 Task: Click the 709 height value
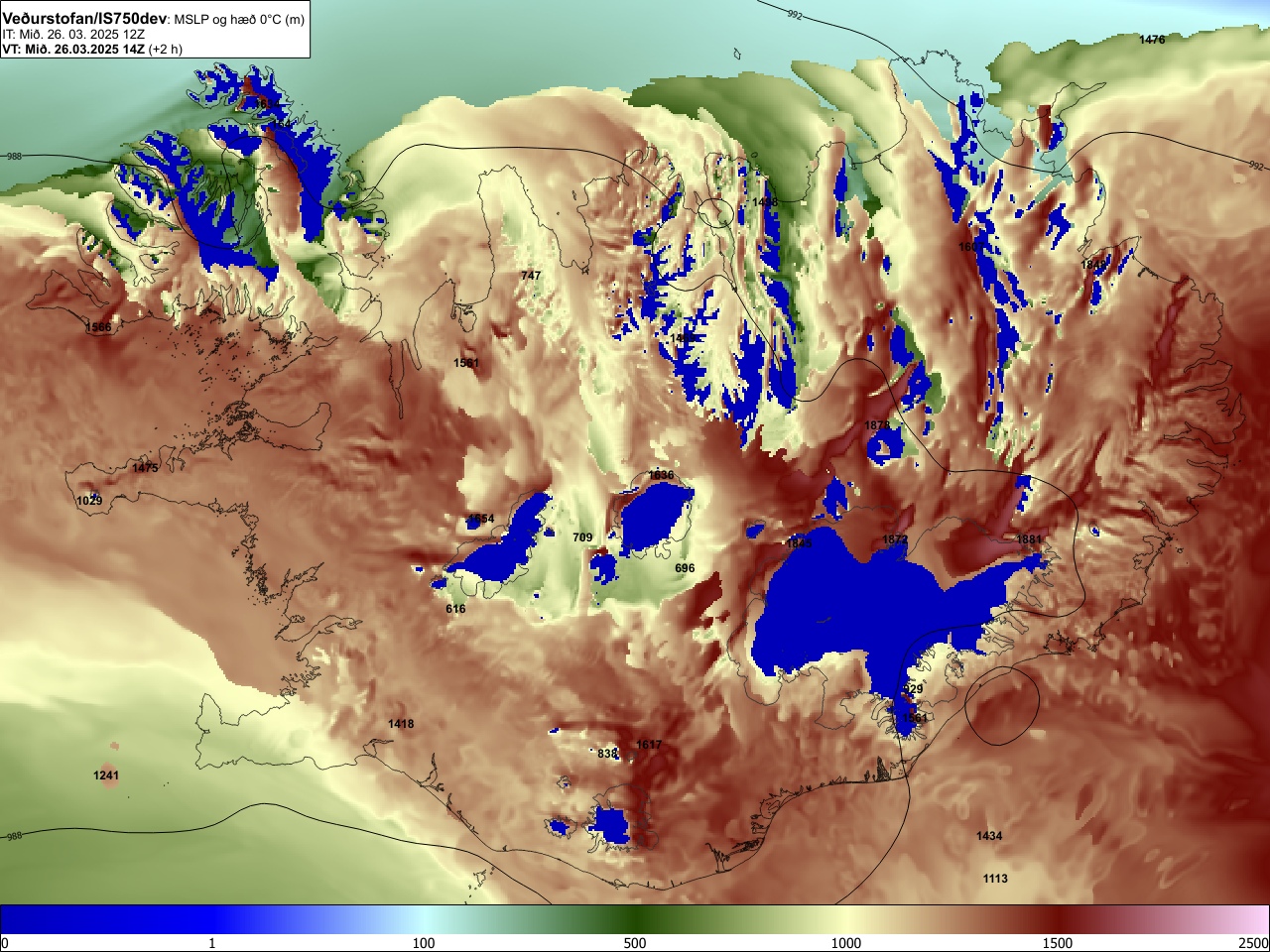582,537
